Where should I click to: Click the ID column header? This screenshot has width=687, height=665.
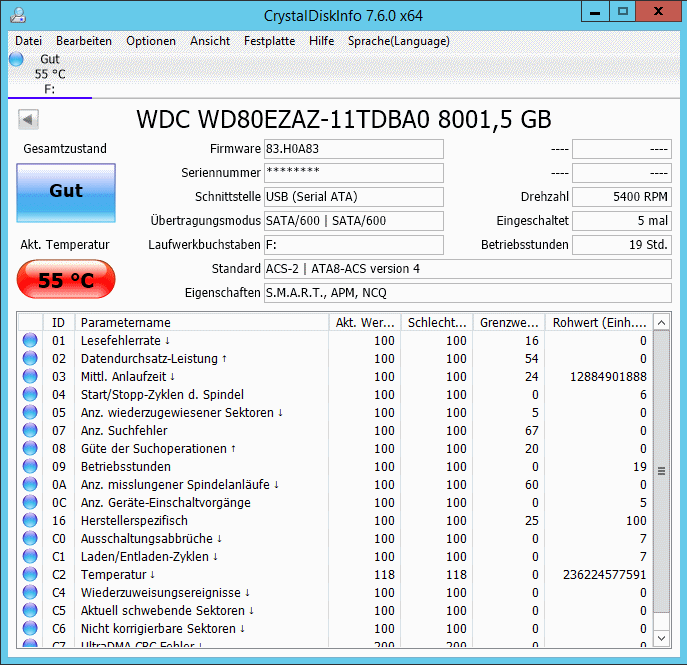[59, 322]
